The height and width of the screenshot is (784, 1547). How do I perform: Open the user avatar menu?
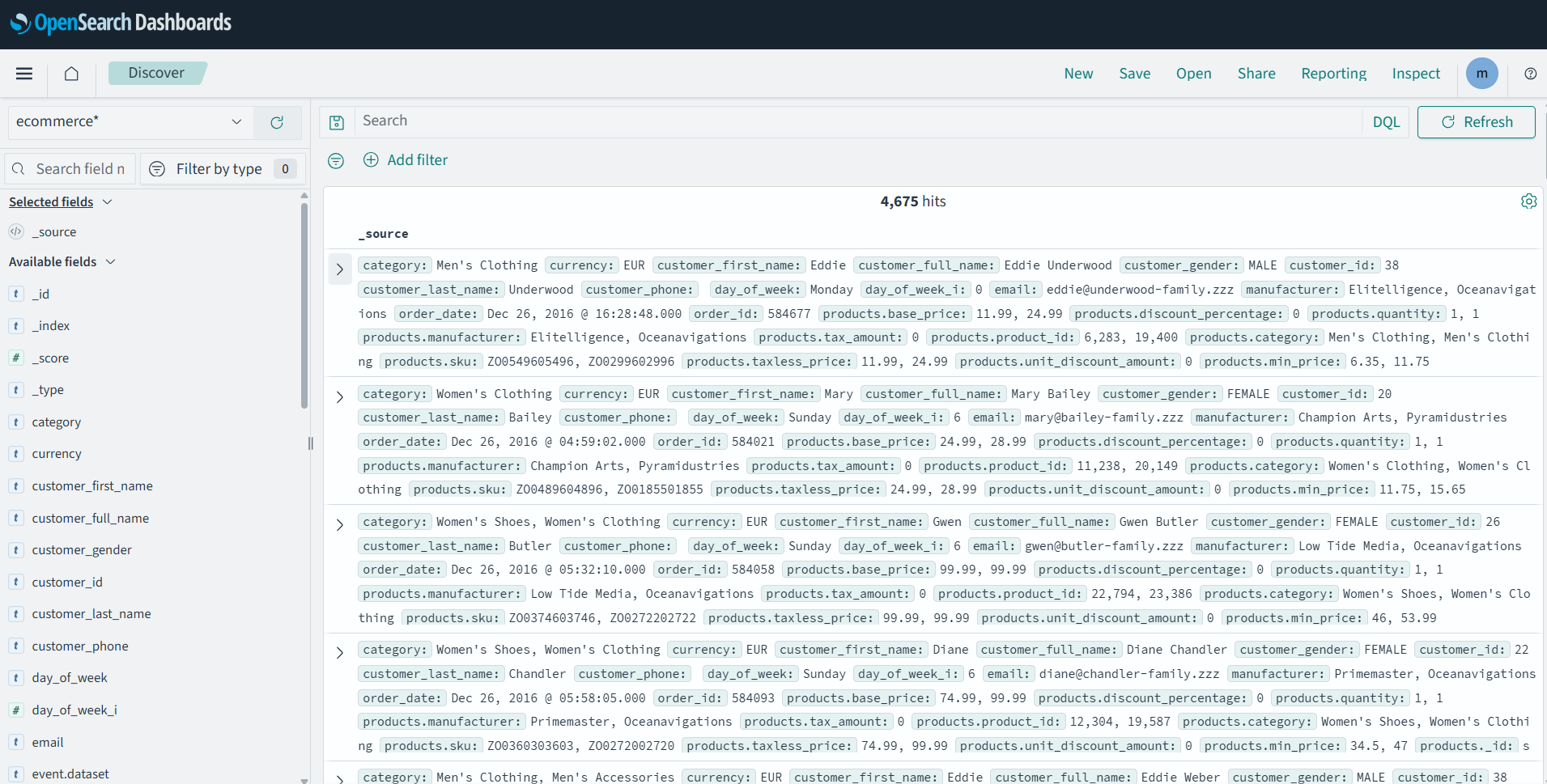point(1481,74)
